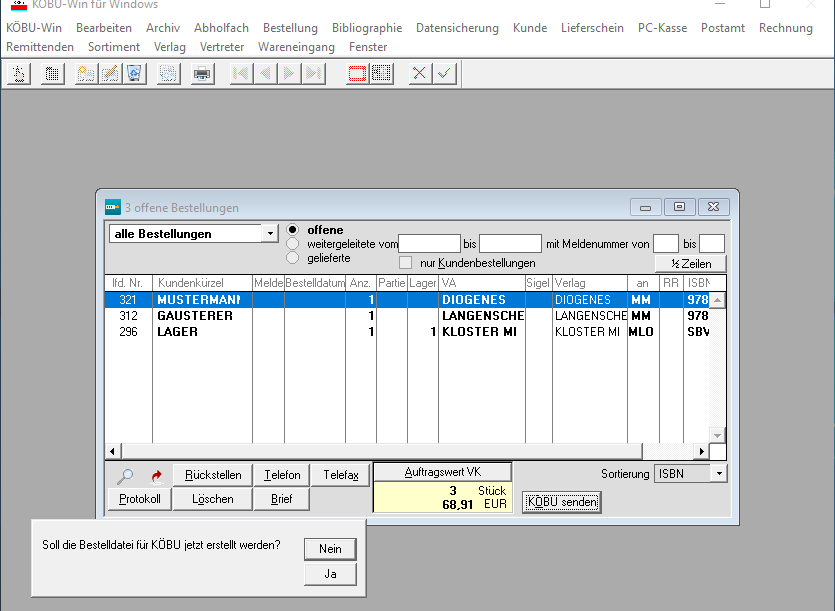Click the 'bis' end date field
835x611 pixels.
click(x=510, y=243)
